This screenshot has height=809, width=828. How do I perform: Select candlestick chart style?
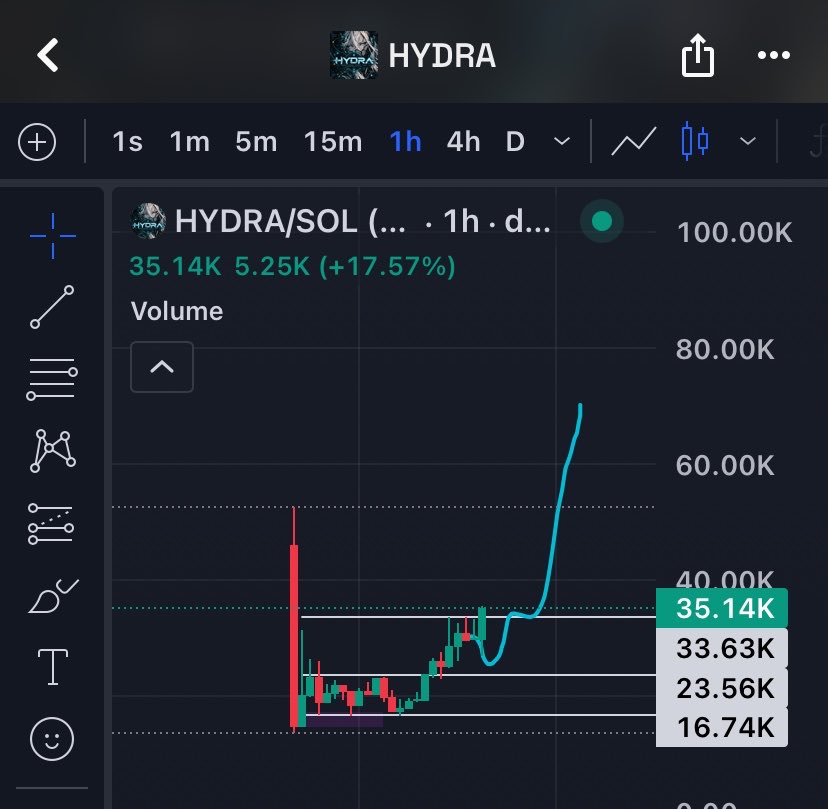pos(694,141)
